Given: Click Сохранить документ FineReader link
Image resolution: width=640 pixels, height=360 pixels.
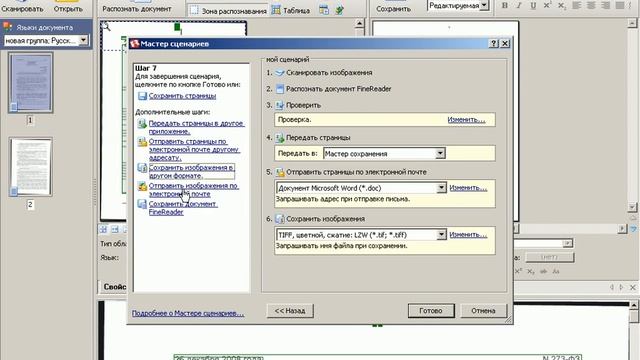Looking at the screenshot, I should tap(183, 208).
